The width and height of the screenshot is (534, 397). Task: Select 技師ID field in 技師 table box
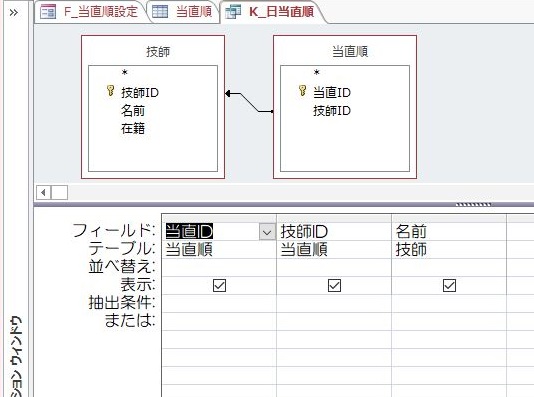[x=140, y=92]
